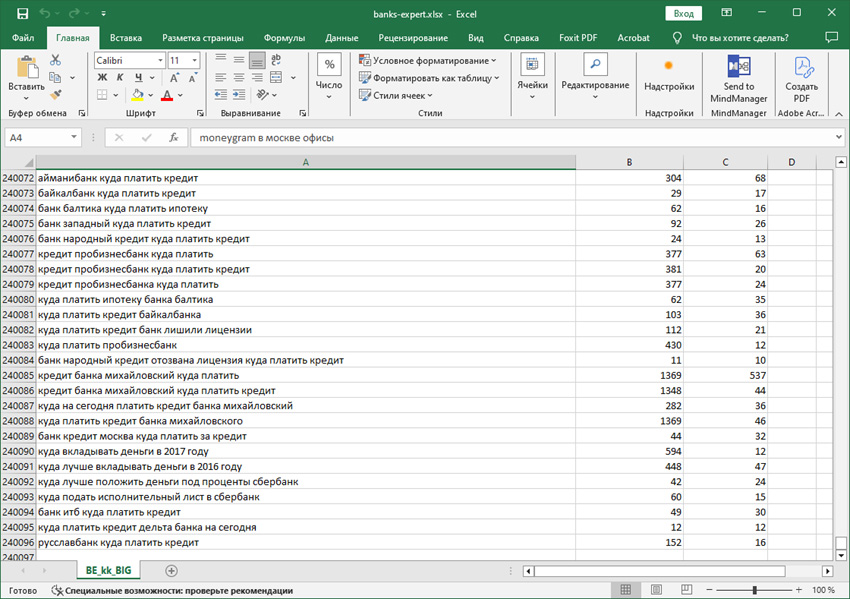Select top vertical align icon
Viewport: 850px width, 599px height.
pos(221,60)
